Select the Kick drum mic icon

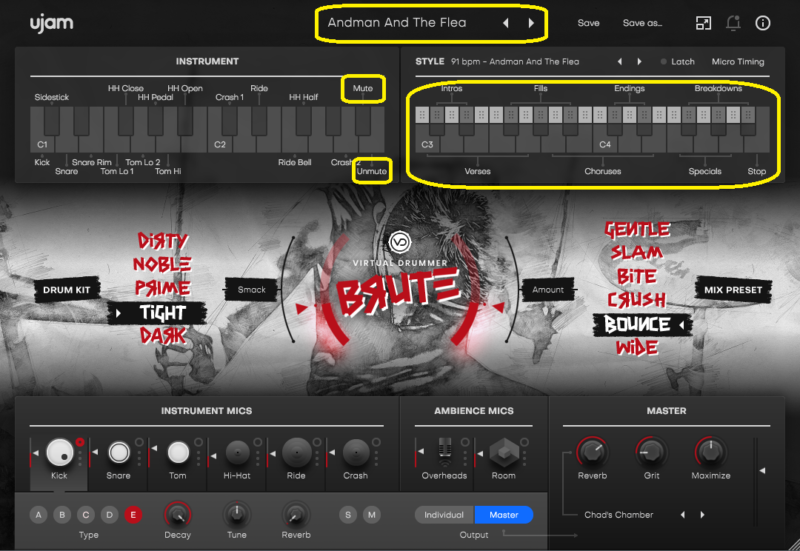pyautogui.click(x=60, y=452)
